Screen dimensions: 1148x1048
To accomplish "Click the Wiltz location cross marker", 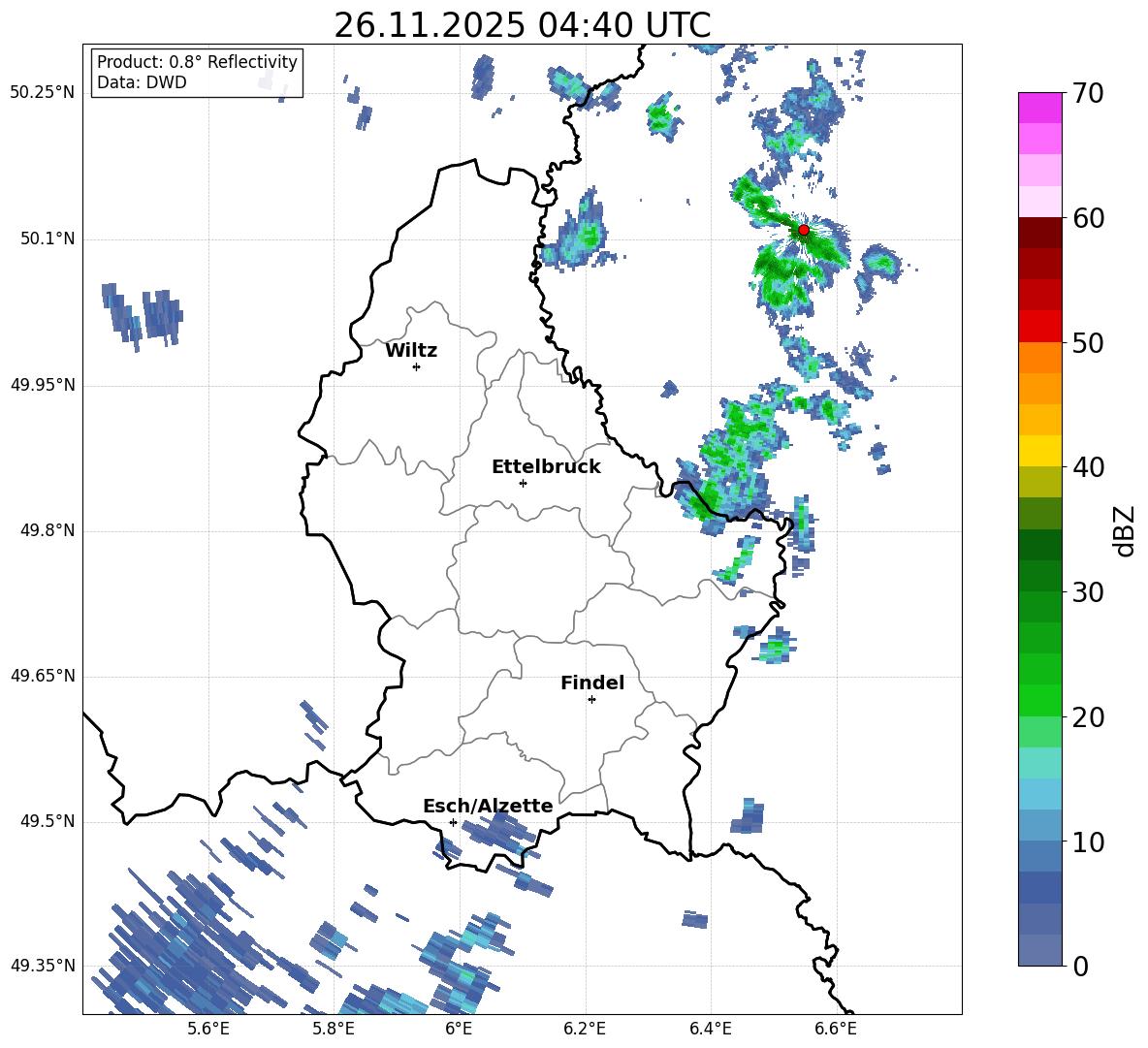I will 416,366.
